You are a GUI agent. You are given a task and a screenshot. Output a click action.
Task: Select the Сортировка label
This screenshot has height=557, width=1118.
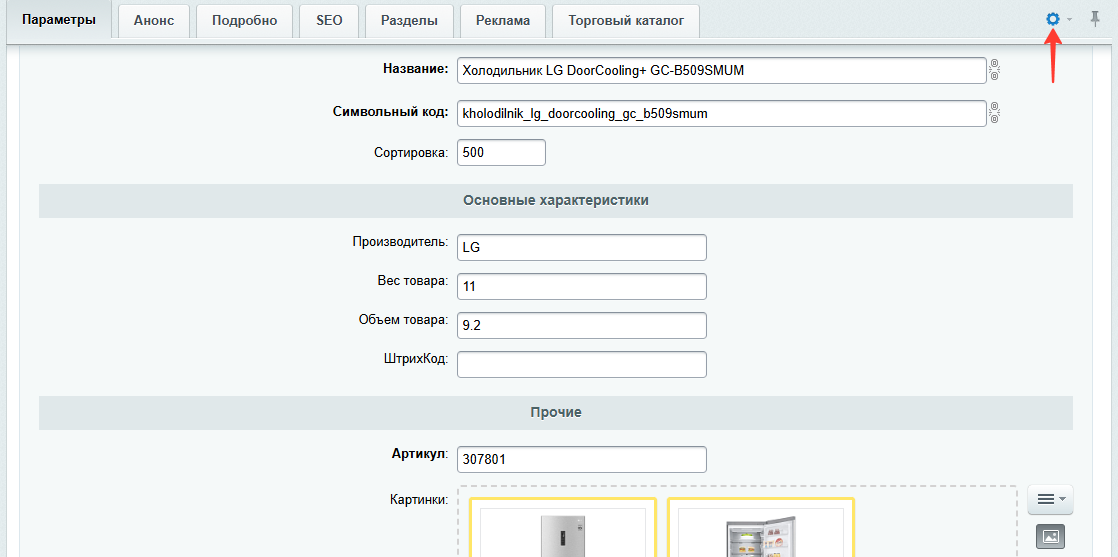pyautogui.click(x=411, y=152)
